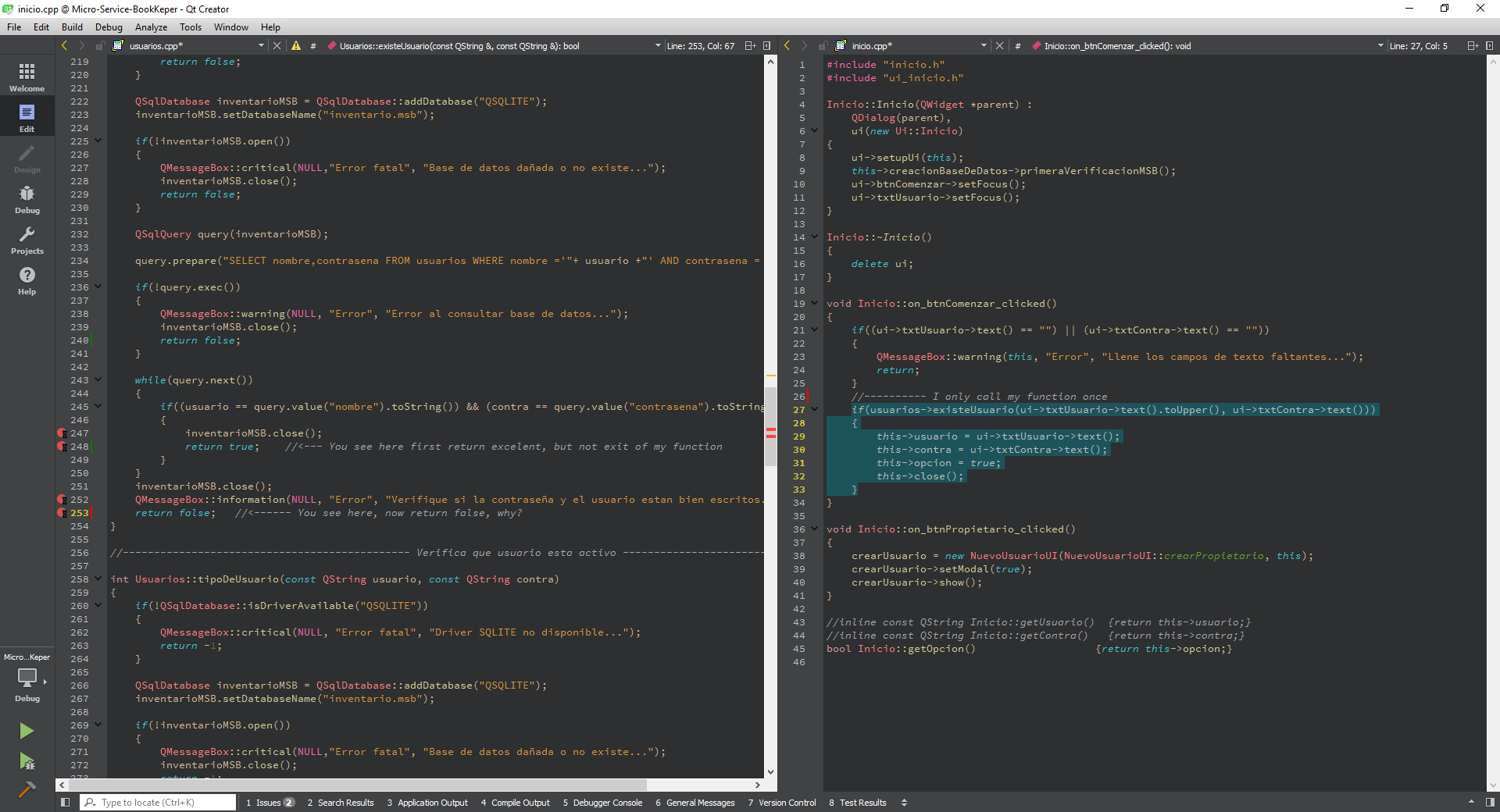Close the inicio.cpp document

pos(999,46)
